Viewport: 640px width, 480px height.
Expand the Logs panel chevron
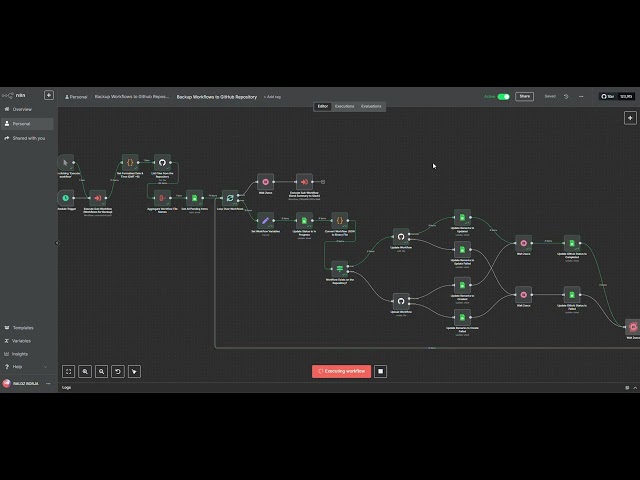tap(635, 388)
